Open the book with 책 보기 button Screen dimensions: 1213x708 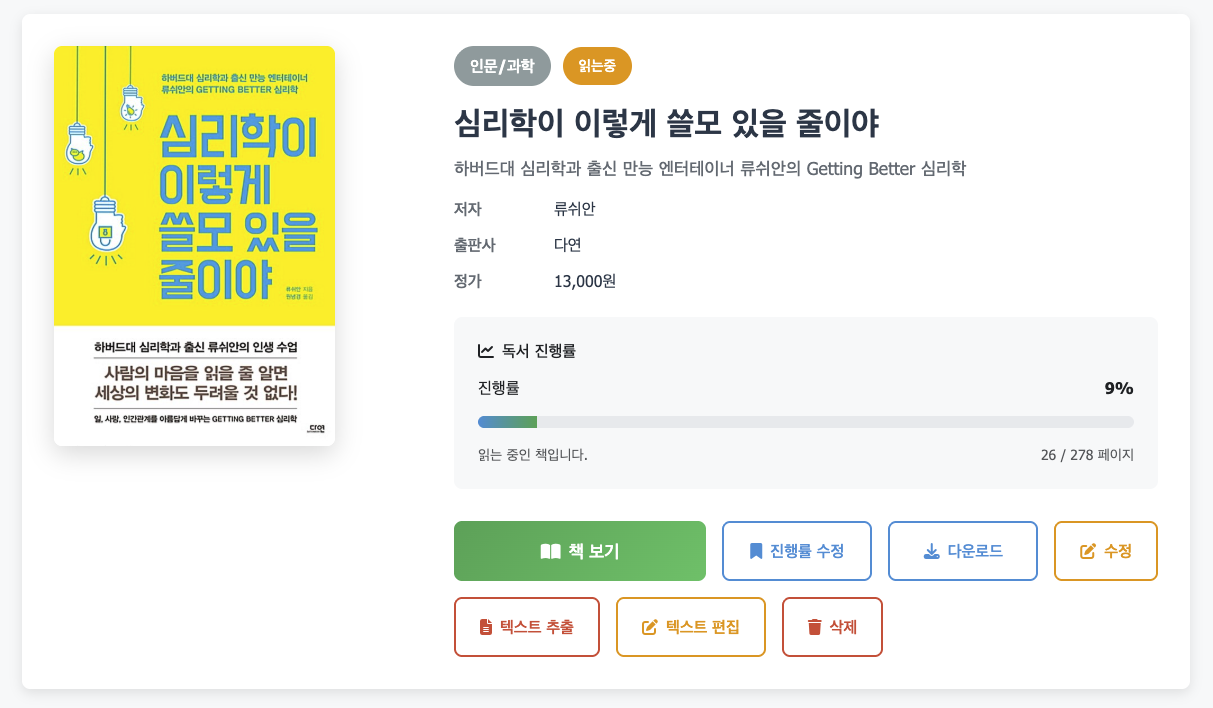point(580,551)
